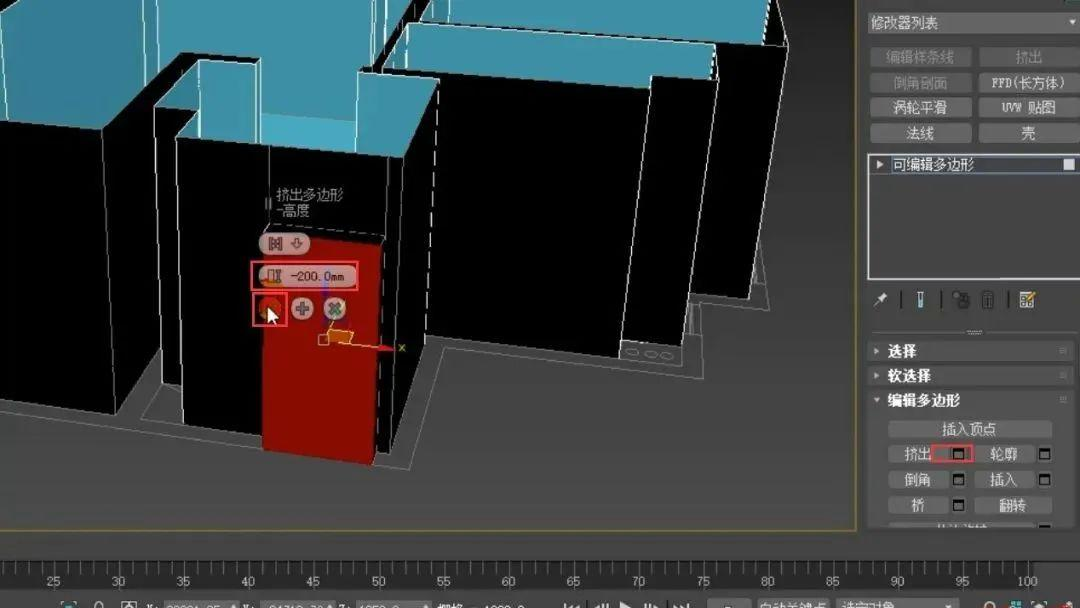Image resolution: width=1080 pixels, height=608 pixels.
Task: Open the 修改器列表 dropdown
Action: tap(973, 23)
